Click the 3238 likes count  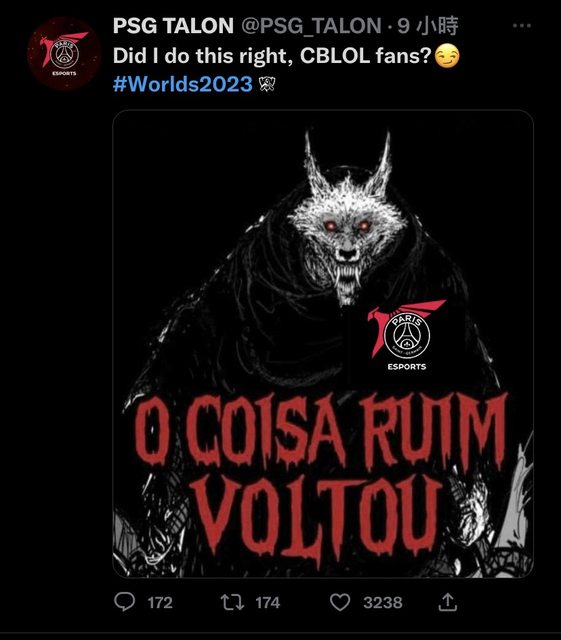click(x=383, y=603)
